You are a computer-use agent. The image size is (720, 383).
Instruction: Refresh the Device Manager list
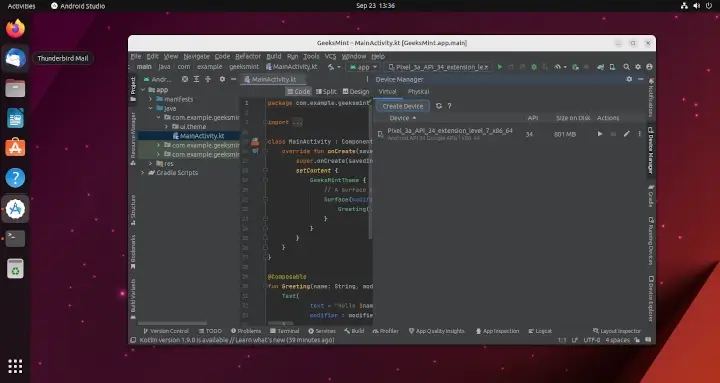(439, 106)
